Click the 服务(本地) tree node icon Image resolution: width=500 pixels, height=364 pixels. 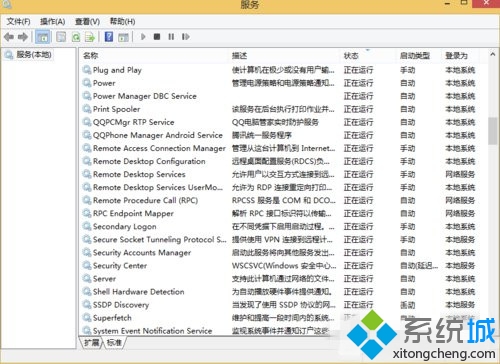coord(9,55)
